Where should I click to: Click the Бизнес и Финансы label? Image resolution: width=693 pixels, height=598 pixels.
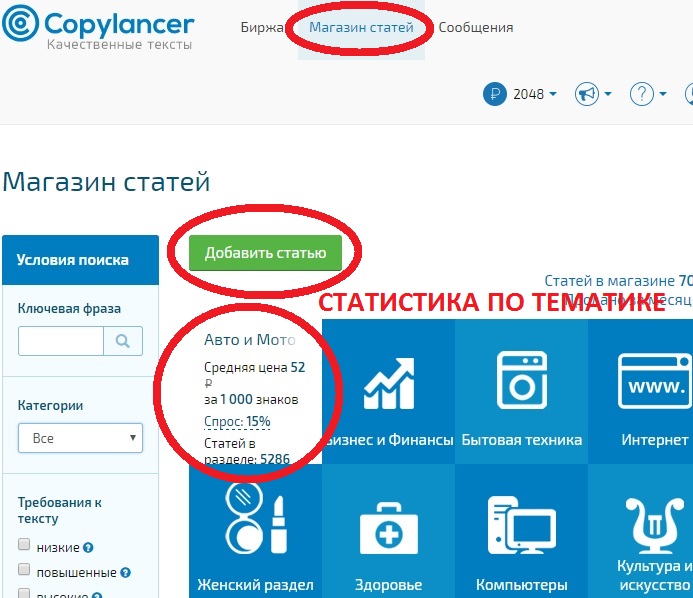click(x=388, y=440)
